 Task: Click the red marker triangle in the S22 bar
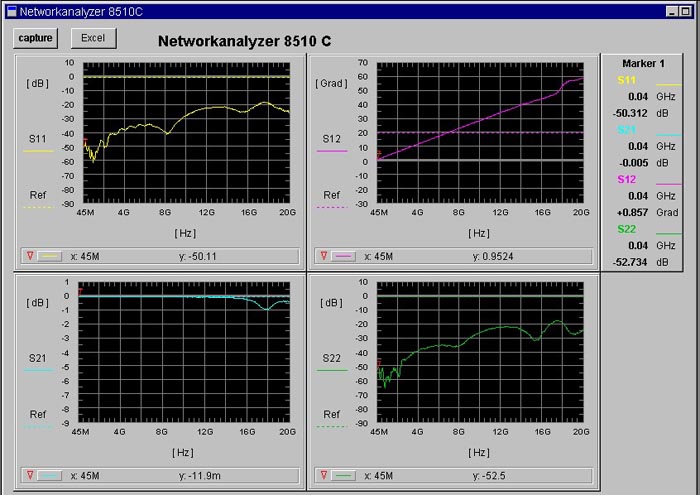click(324, 475)
